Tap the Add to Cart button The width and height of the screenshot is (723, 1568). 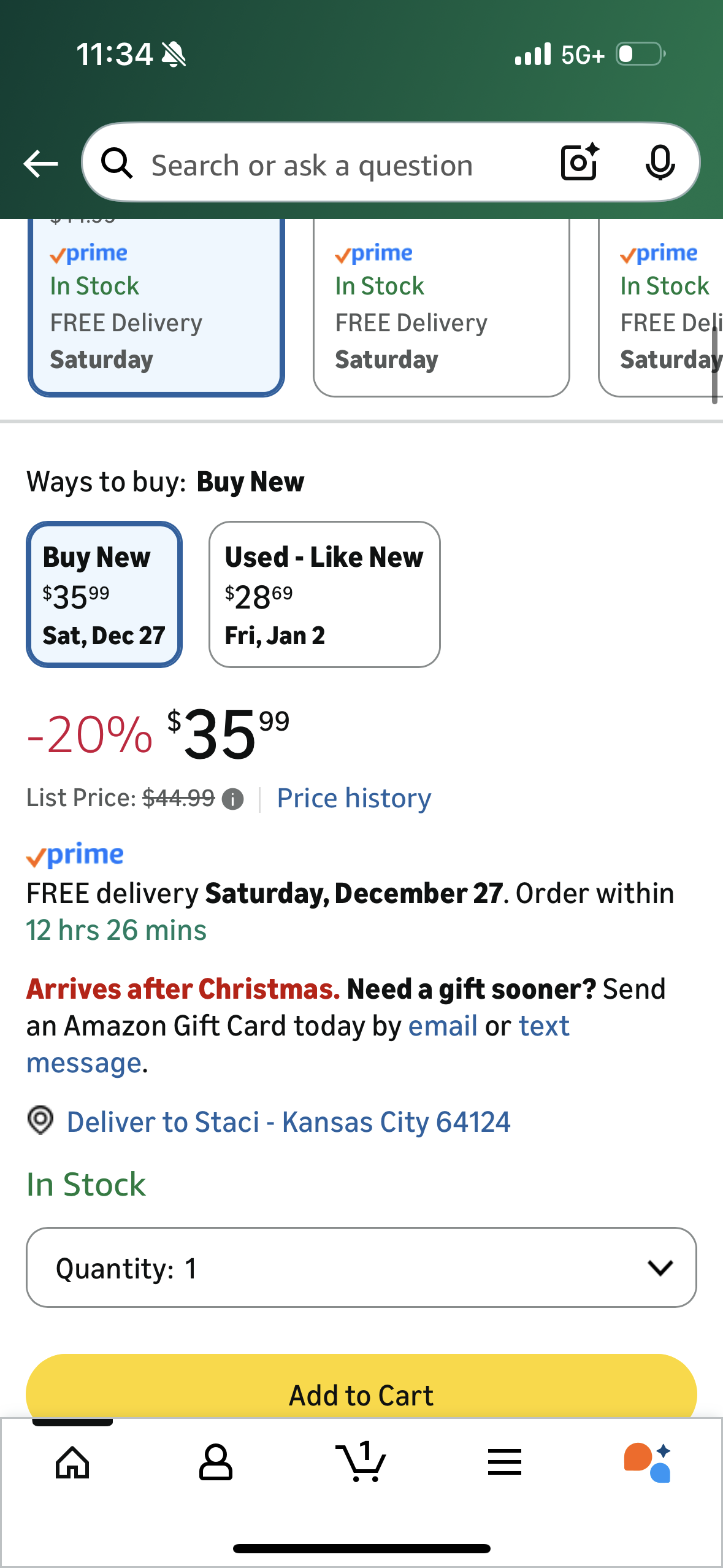click(x=361, y=1388)
